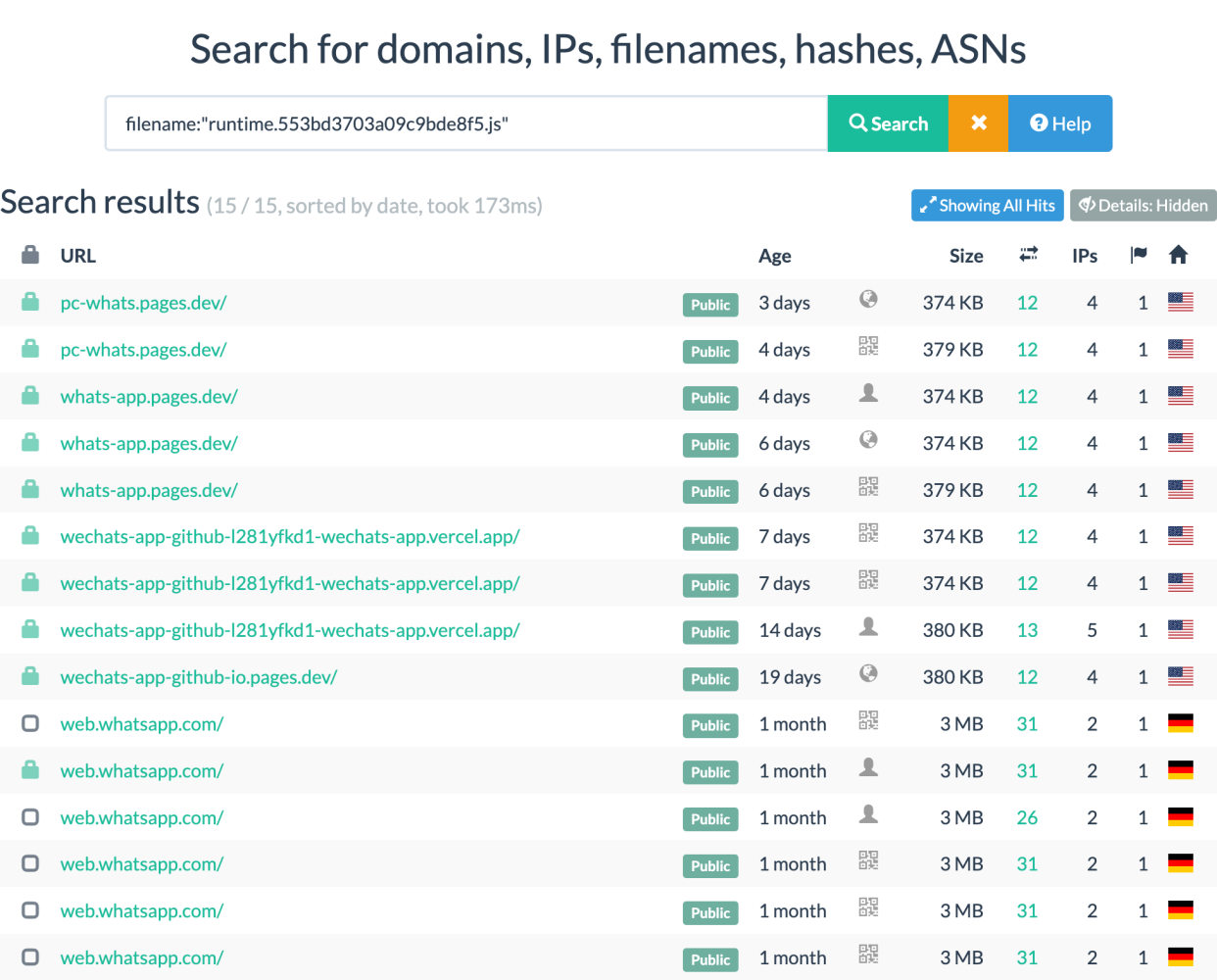Click the unlocked icon in the 26-requests row
Viewport: 1217px width, 980px height.
coord(30,816)
